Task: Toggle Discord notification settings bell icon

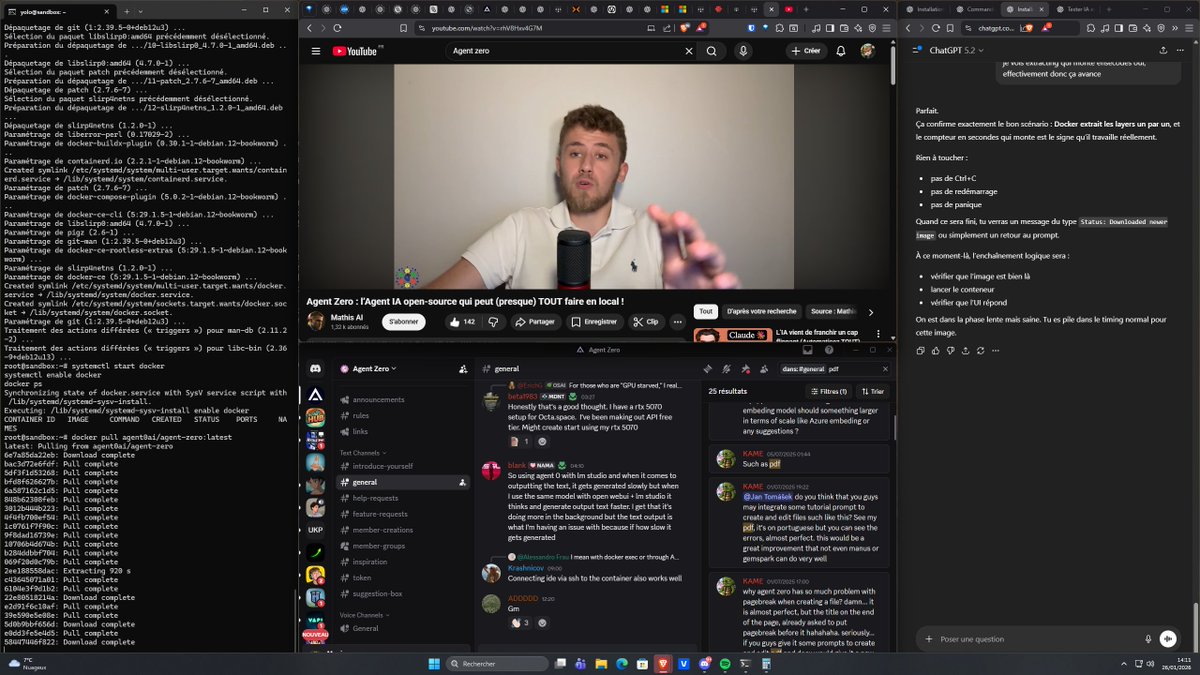Action: 724,369
